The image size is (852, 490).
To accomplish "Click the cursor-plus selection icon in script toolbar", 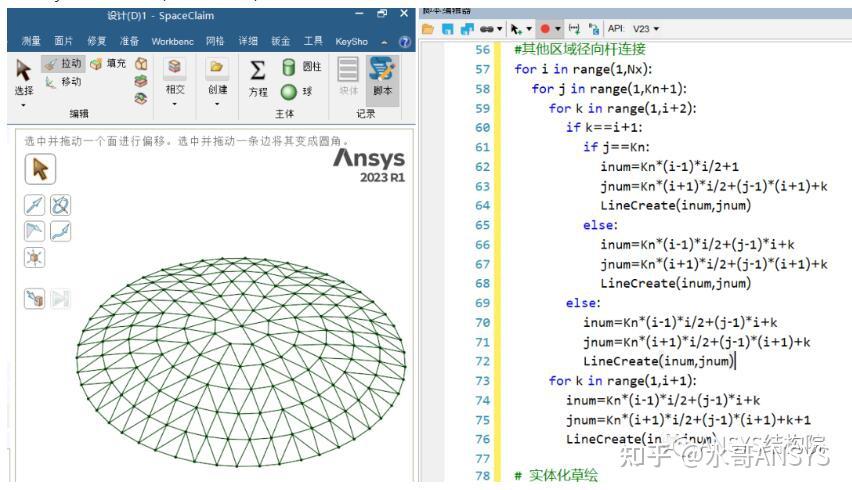I will click(516, 29).
